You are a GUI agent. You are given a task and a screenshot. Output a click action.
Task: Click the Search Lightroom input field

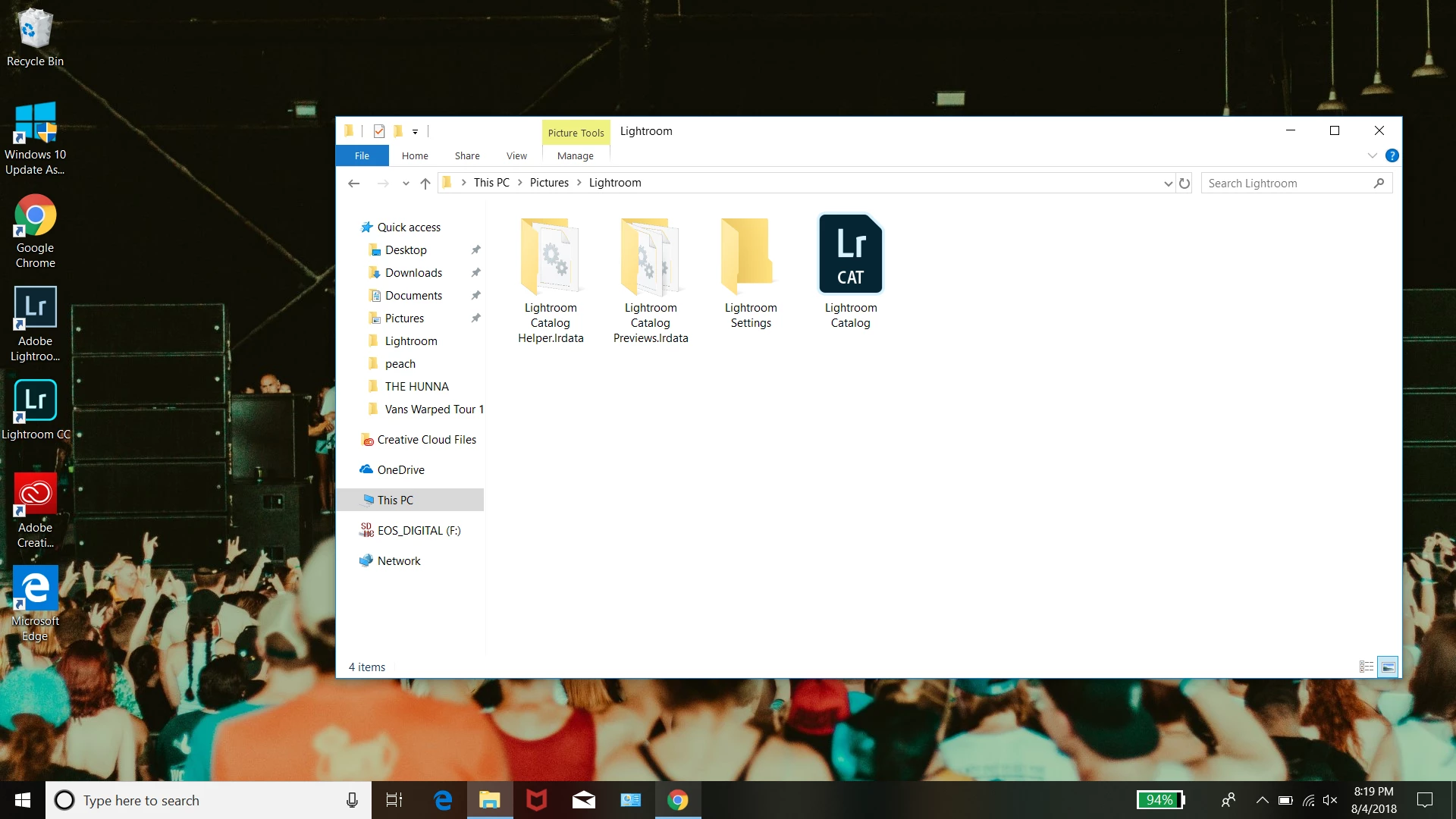pos(1287,183)
